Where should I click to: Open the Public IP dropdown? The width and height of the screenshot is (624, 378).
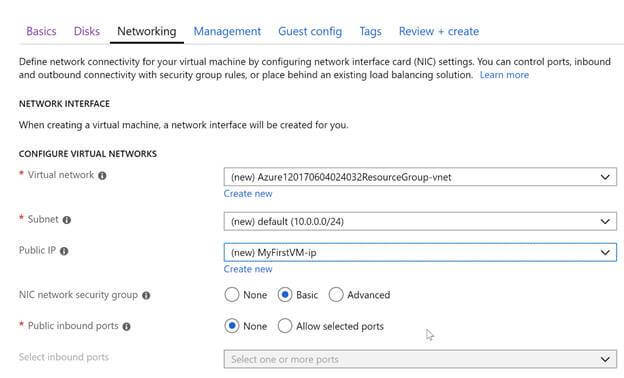pos(420,252)
